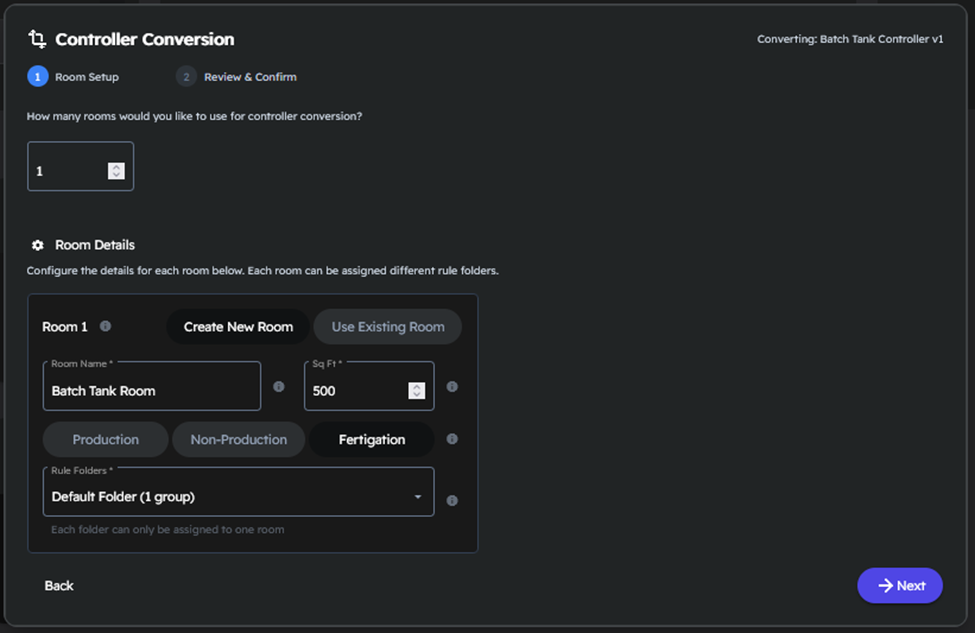Set room type to Production
Image resolution: width=975 pixels, height=633 pixels.
[x=105, y=440]
